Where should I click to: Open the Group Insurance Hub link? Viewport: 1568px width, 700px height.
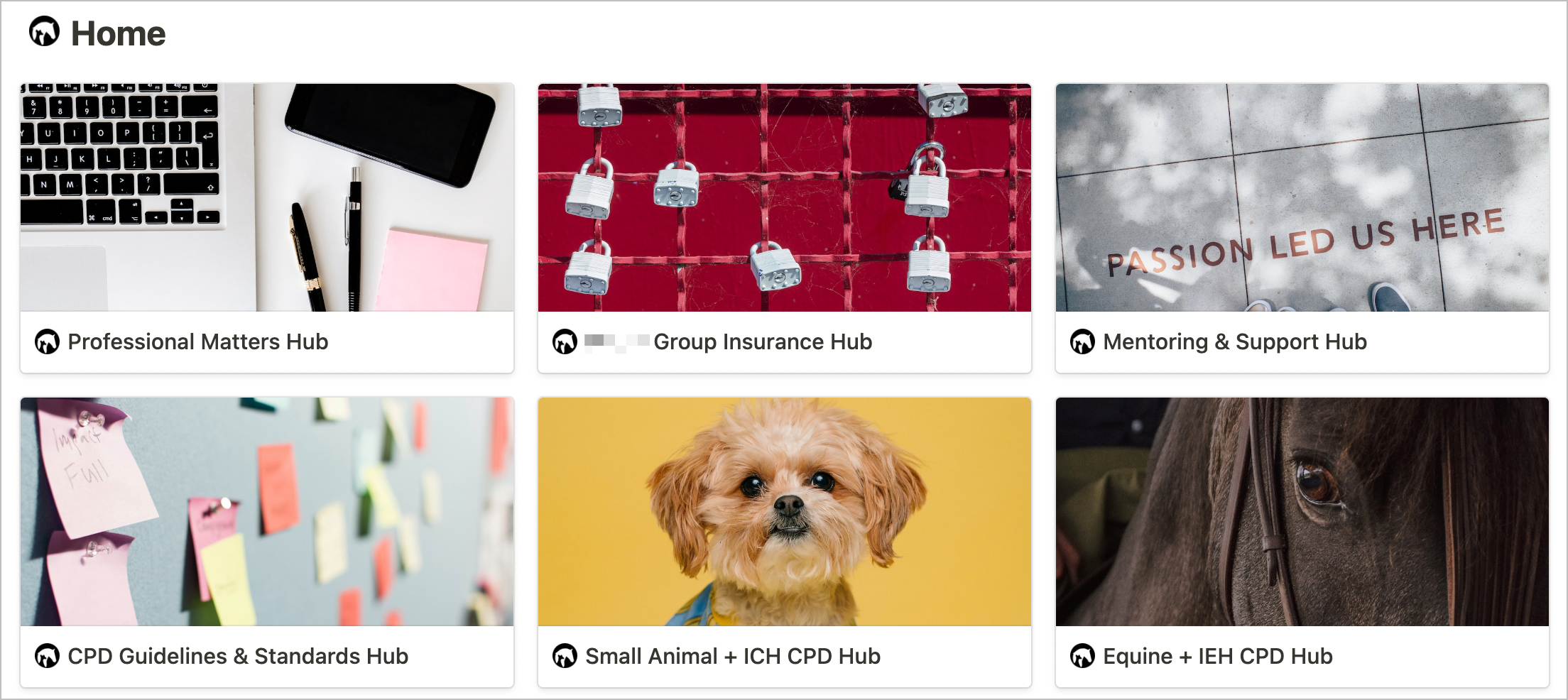pyautogui.click(x=728, y=342)
